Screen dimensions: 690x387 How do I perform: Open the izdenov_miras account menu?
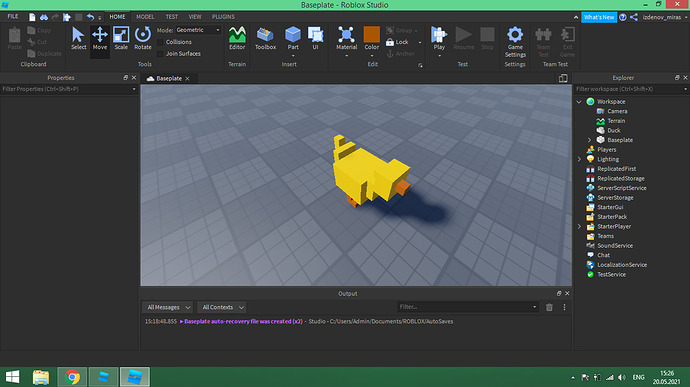(x=664, y=17)
